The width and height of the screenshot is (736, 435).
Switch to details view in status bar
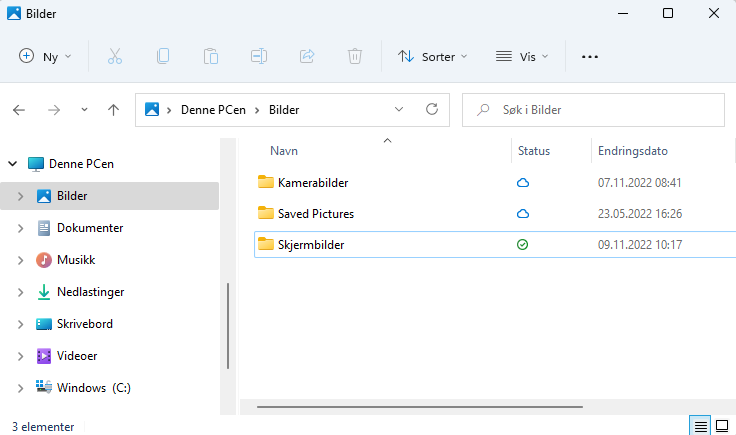coord(700,426)
